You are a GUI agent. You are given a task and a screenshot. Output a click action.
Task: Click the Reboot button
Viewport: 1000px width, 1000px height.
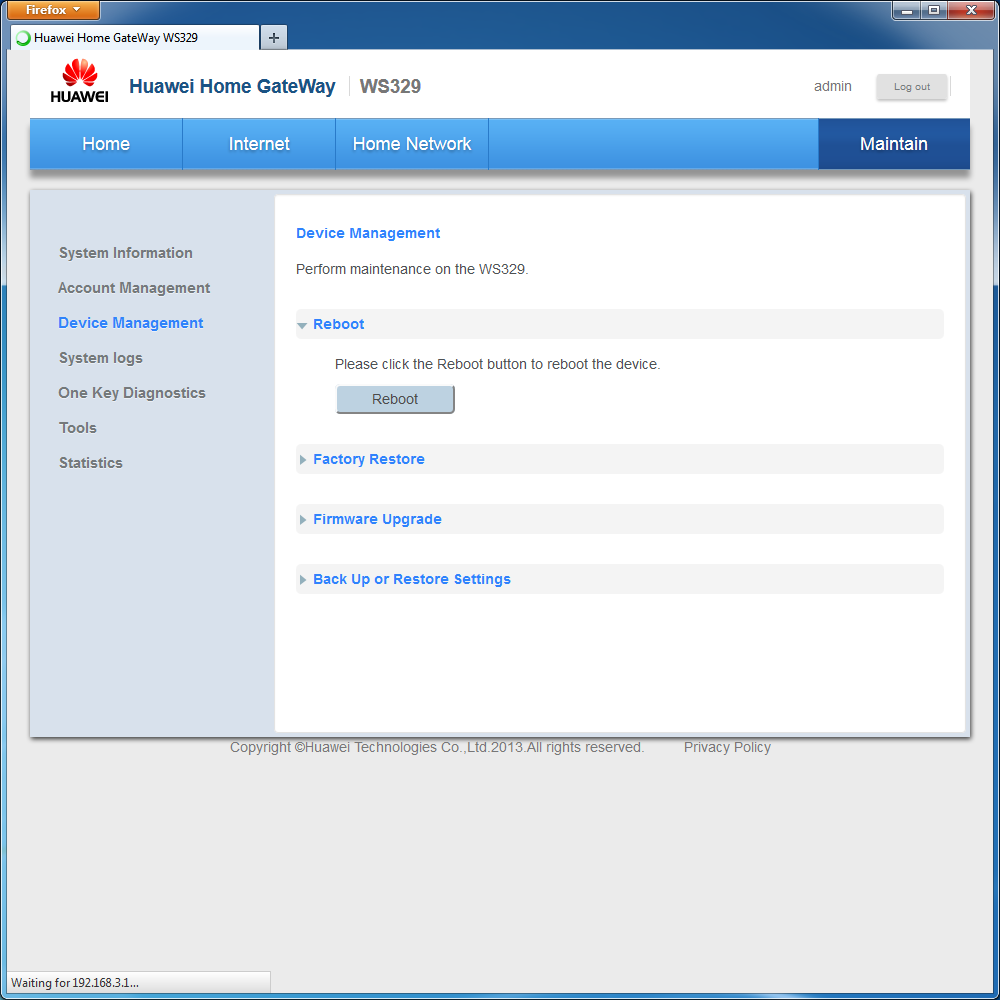395,399
